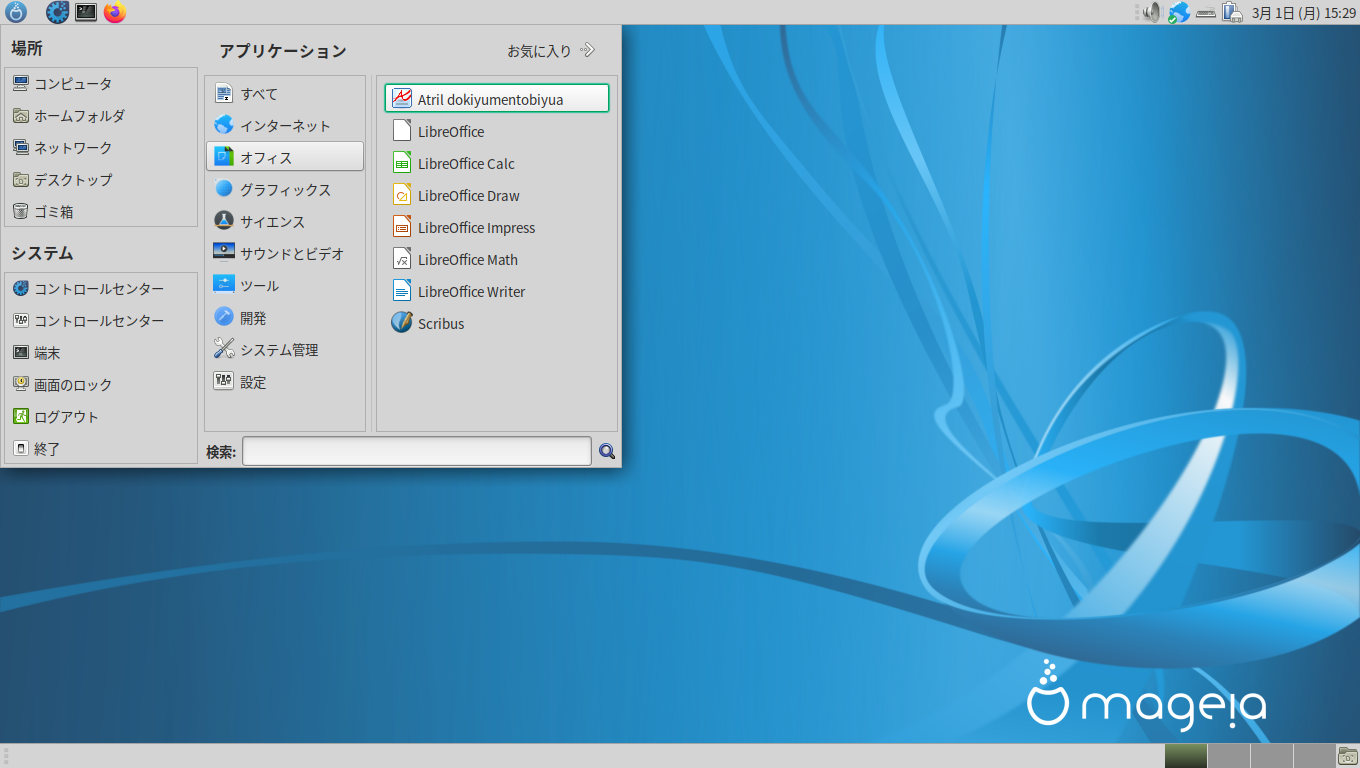Click the Mageia main menu icon
Viewport: 1360px width, 768px height.
point(16,12)
